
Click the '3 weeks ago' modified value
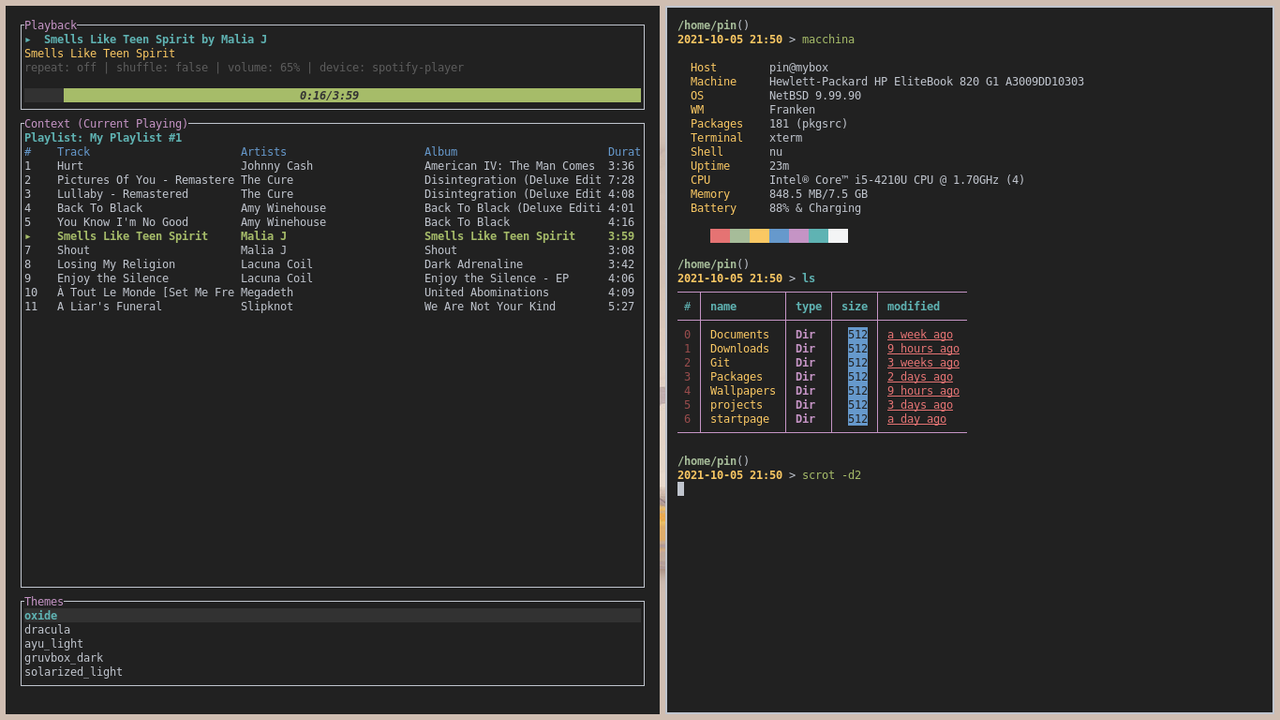tap(923, 363)
